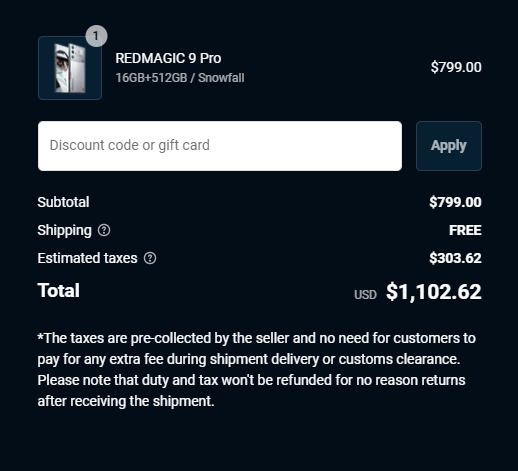Click the FREE shipping value
Screen dimensions: 518x471
(465, 230)
